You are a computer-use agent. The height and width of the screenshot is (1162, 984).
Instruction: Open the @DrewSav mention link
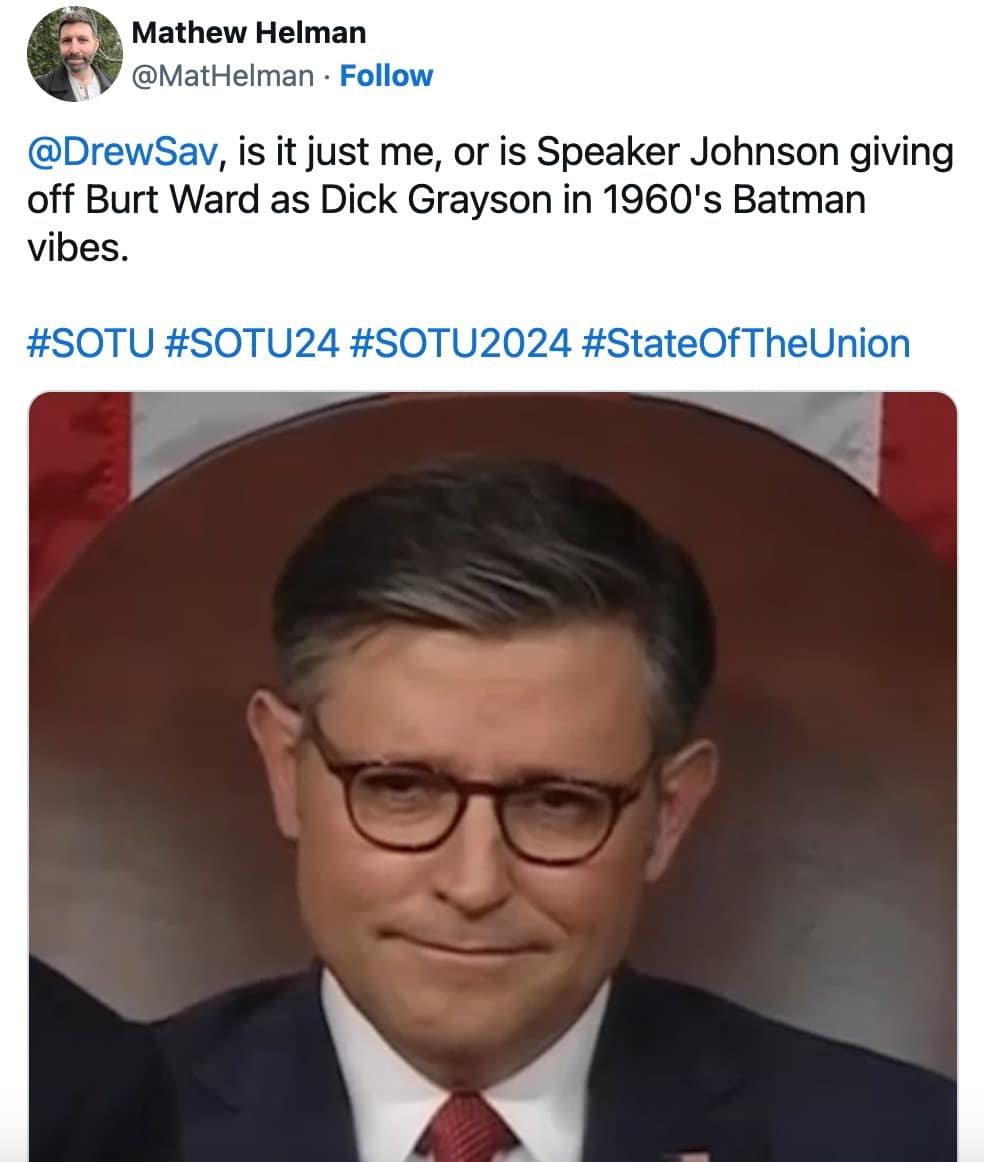point(123,152)
